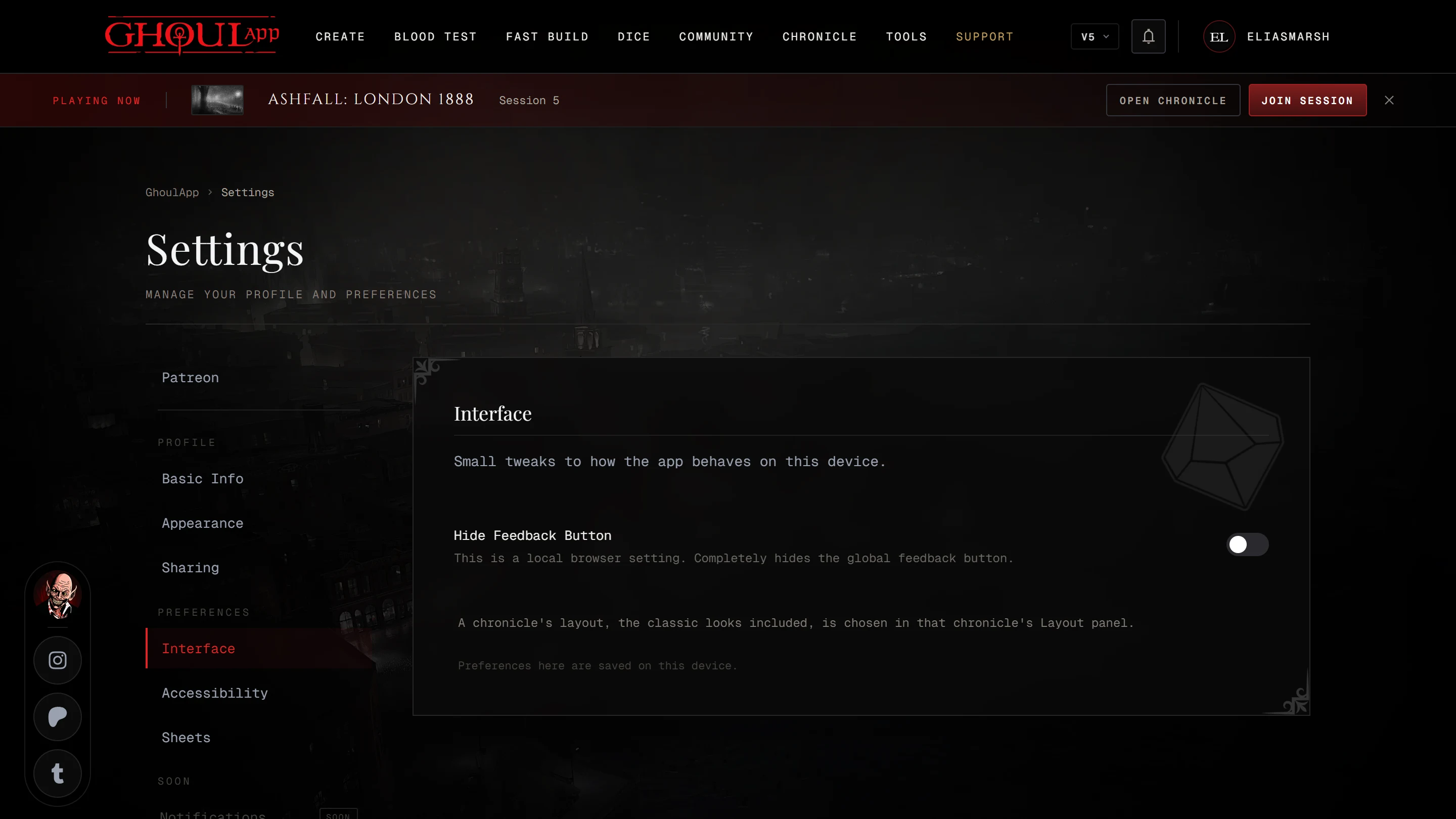This screenshot has width=1456, height=819.
Task: Click the GhoulApp logo
Action: coord(192,35)
